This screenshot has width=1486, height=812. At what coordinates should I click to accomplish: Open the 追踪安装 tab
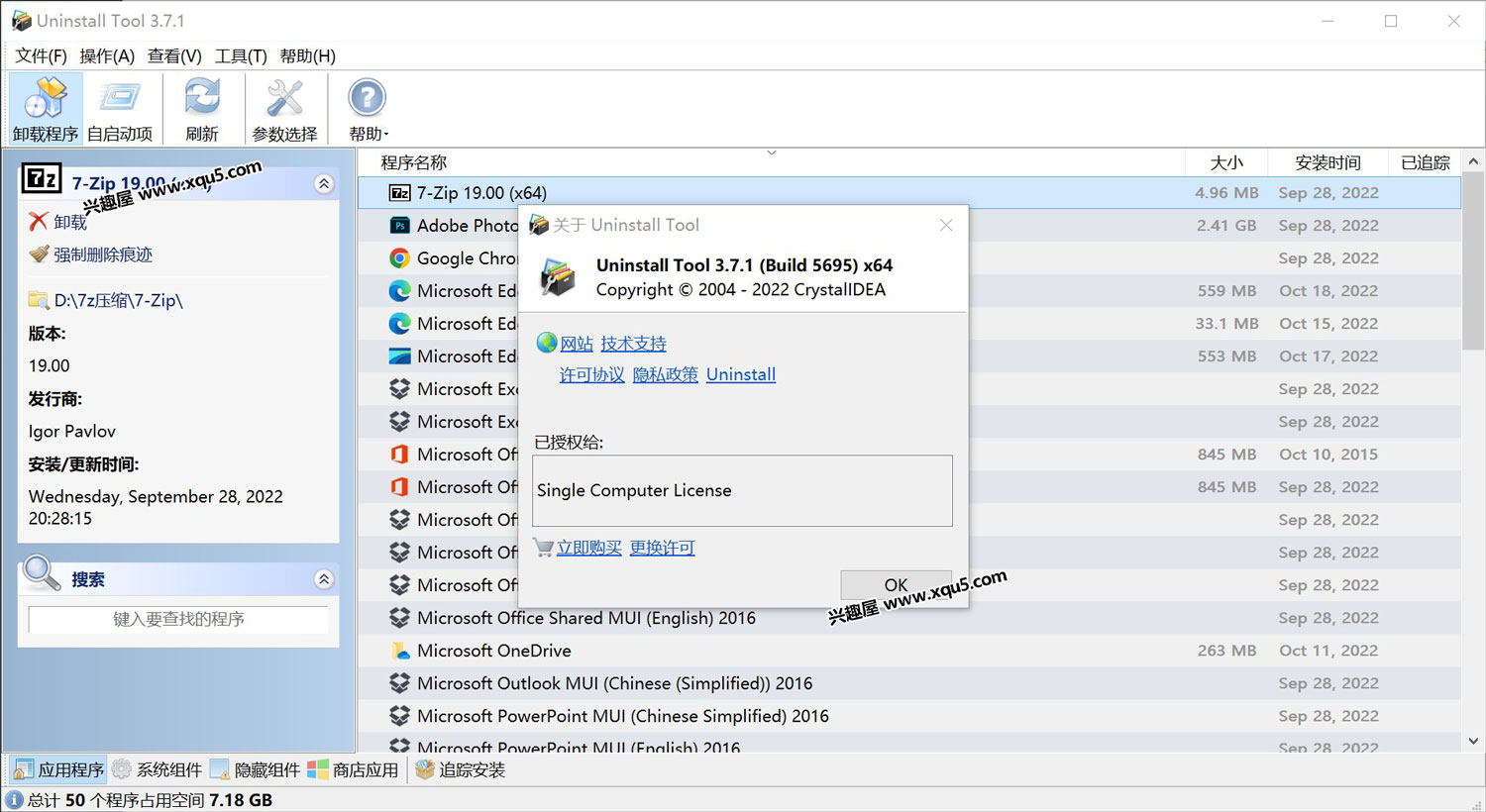461,769
